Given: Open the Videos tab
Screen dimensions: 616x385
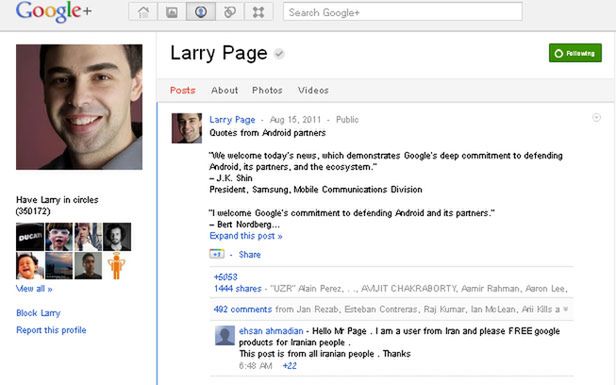Looking at the screenshot, I should pos(313,90).
